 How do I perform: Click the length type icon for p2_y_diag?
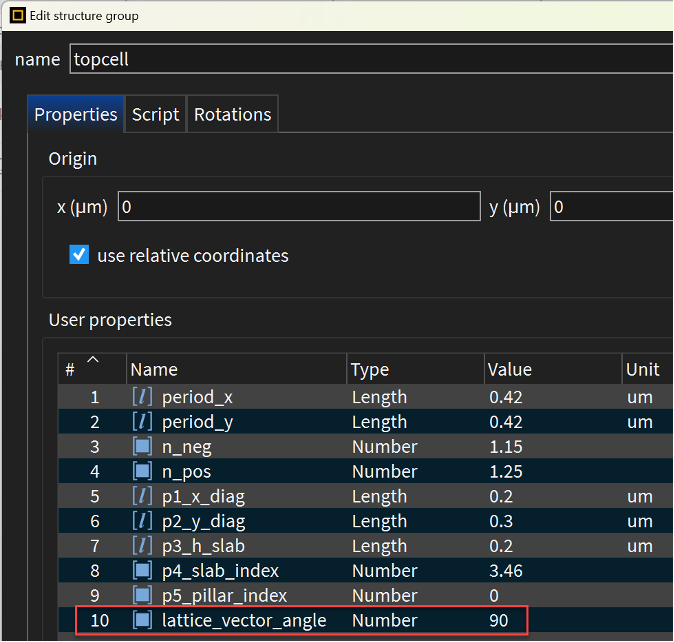pos(142,521)
